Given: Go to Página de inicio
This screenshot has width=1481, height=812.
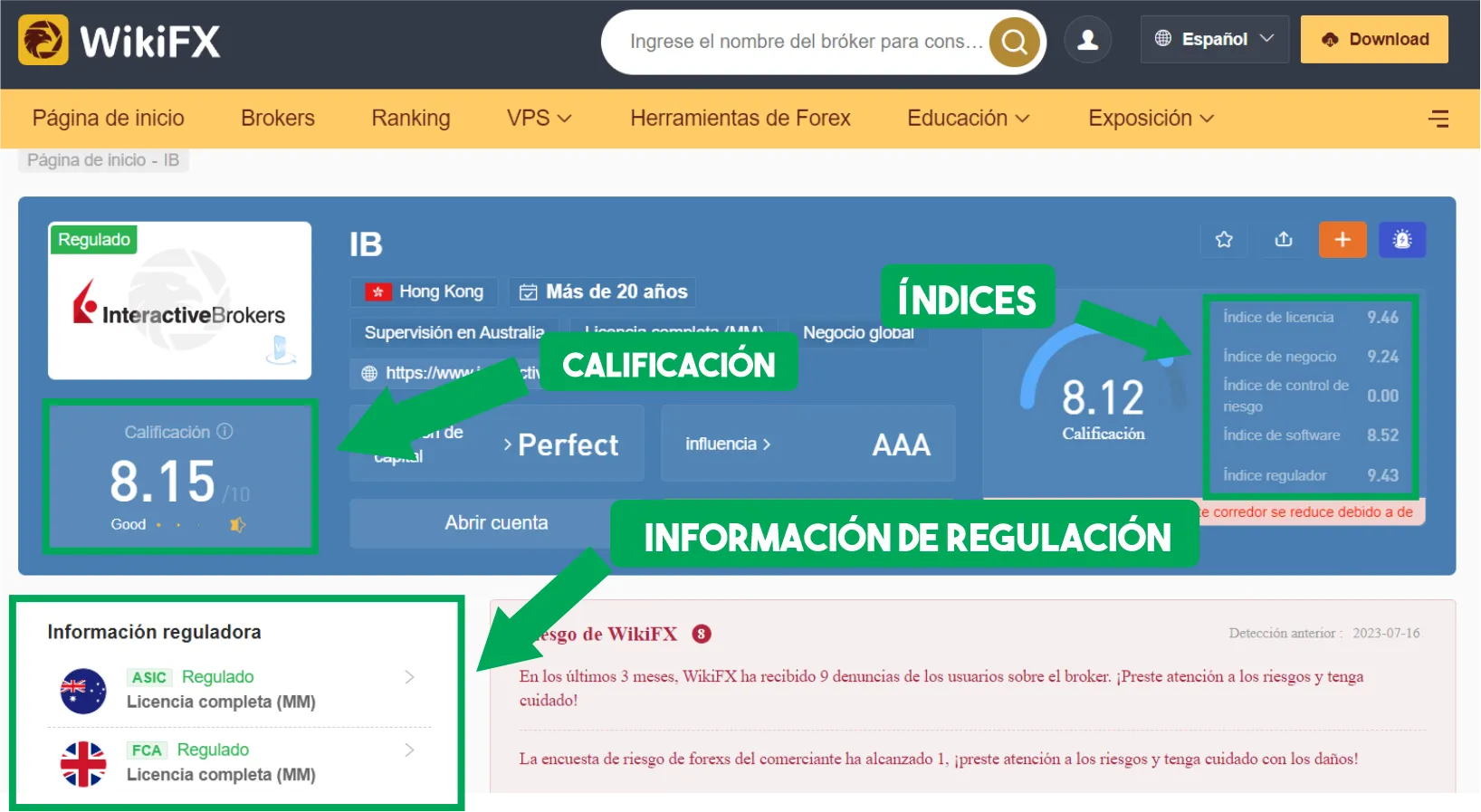Looking at the screenshot, I should tap(109, 119).
